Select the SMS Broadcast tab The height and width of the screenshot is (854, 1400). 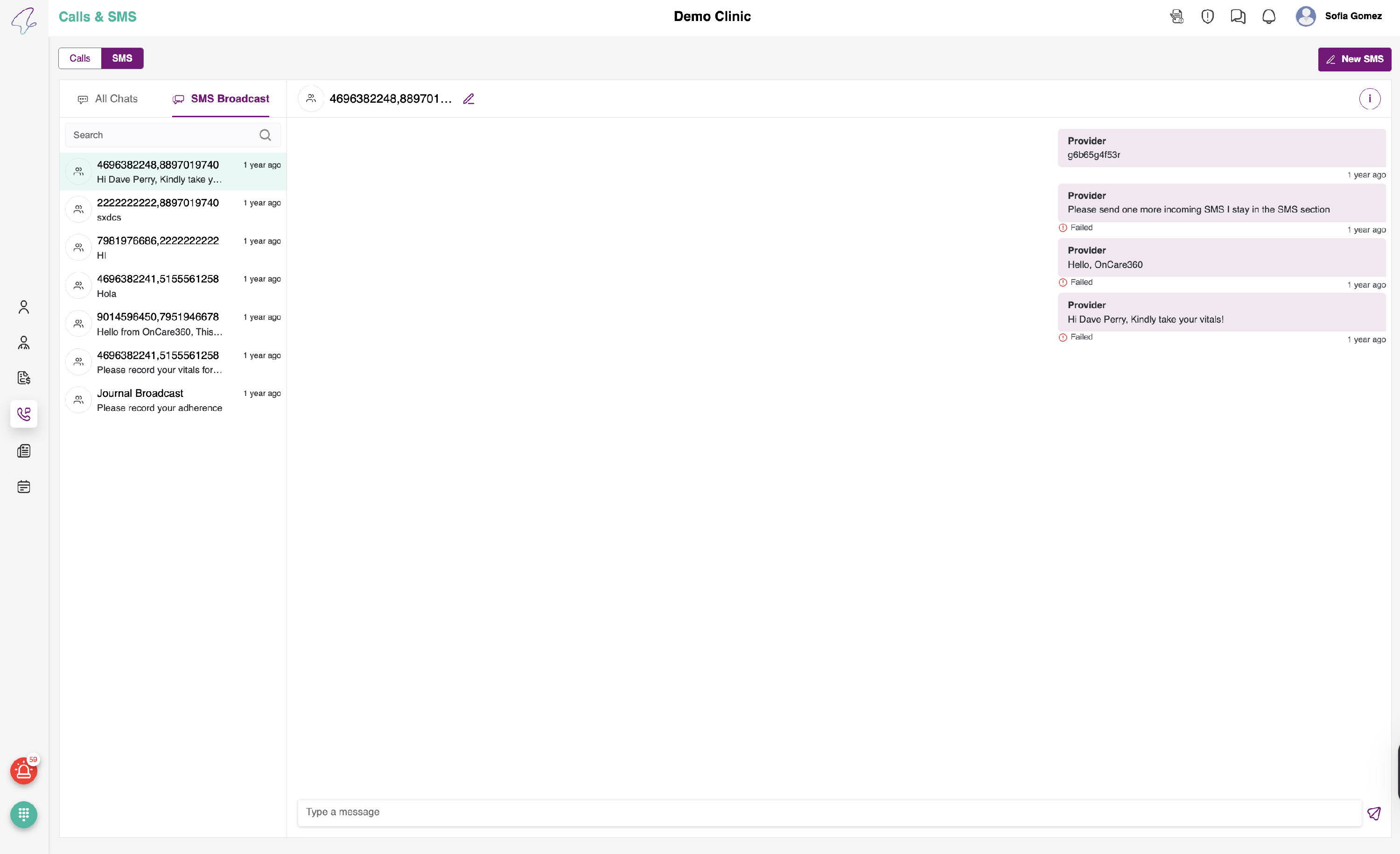coord(220,99)
